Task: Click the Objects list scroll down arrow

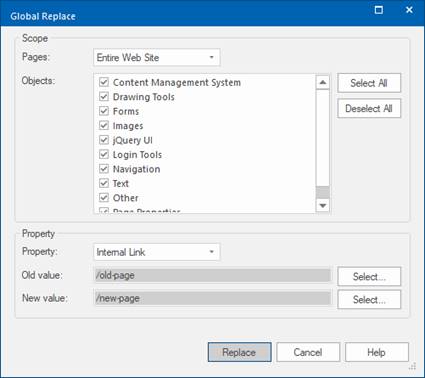Action: (323, 205)
